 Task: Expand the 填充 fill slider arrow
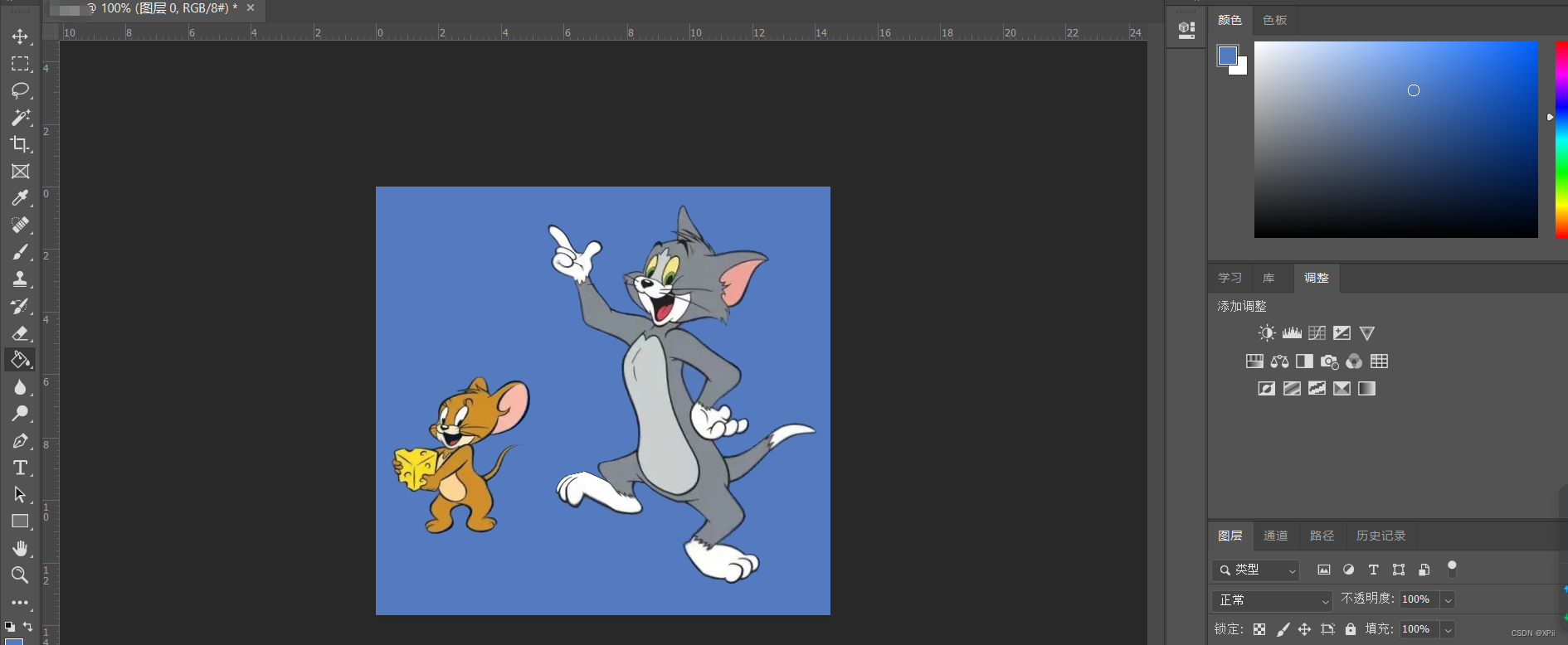click(x=1448, y=629)
